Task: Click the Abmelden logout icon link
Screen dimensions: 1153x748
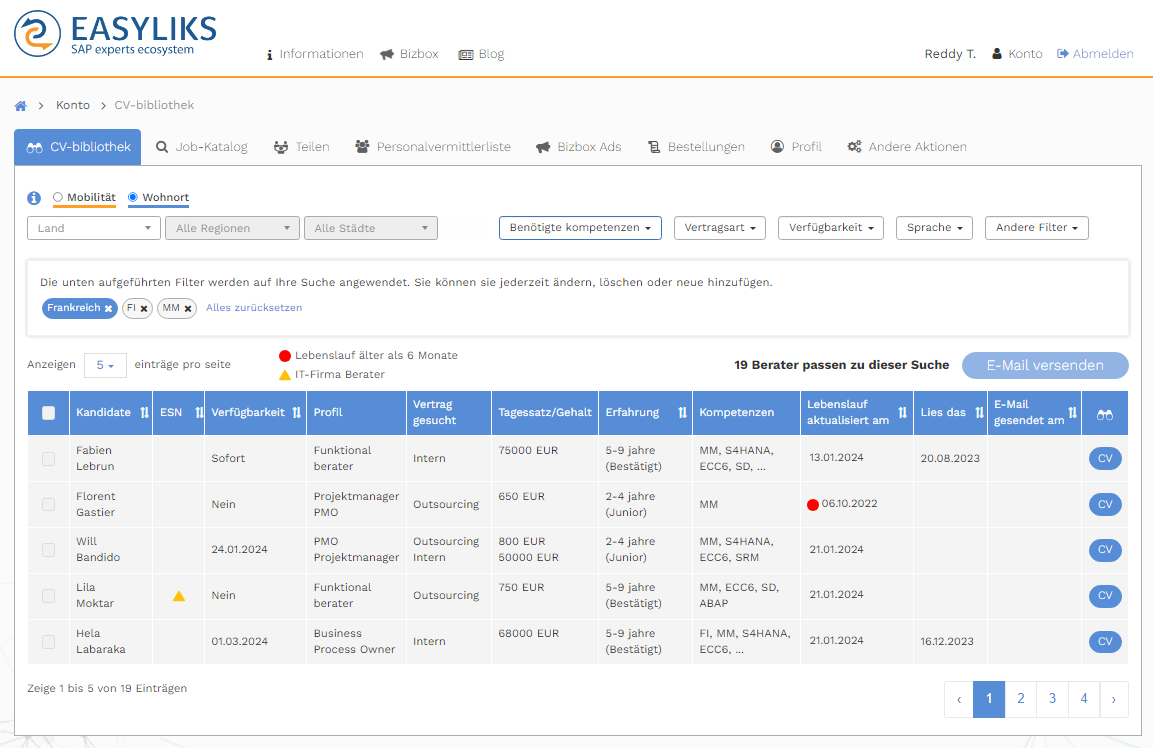Action: pyautogui.click(x=1095, y=54)
